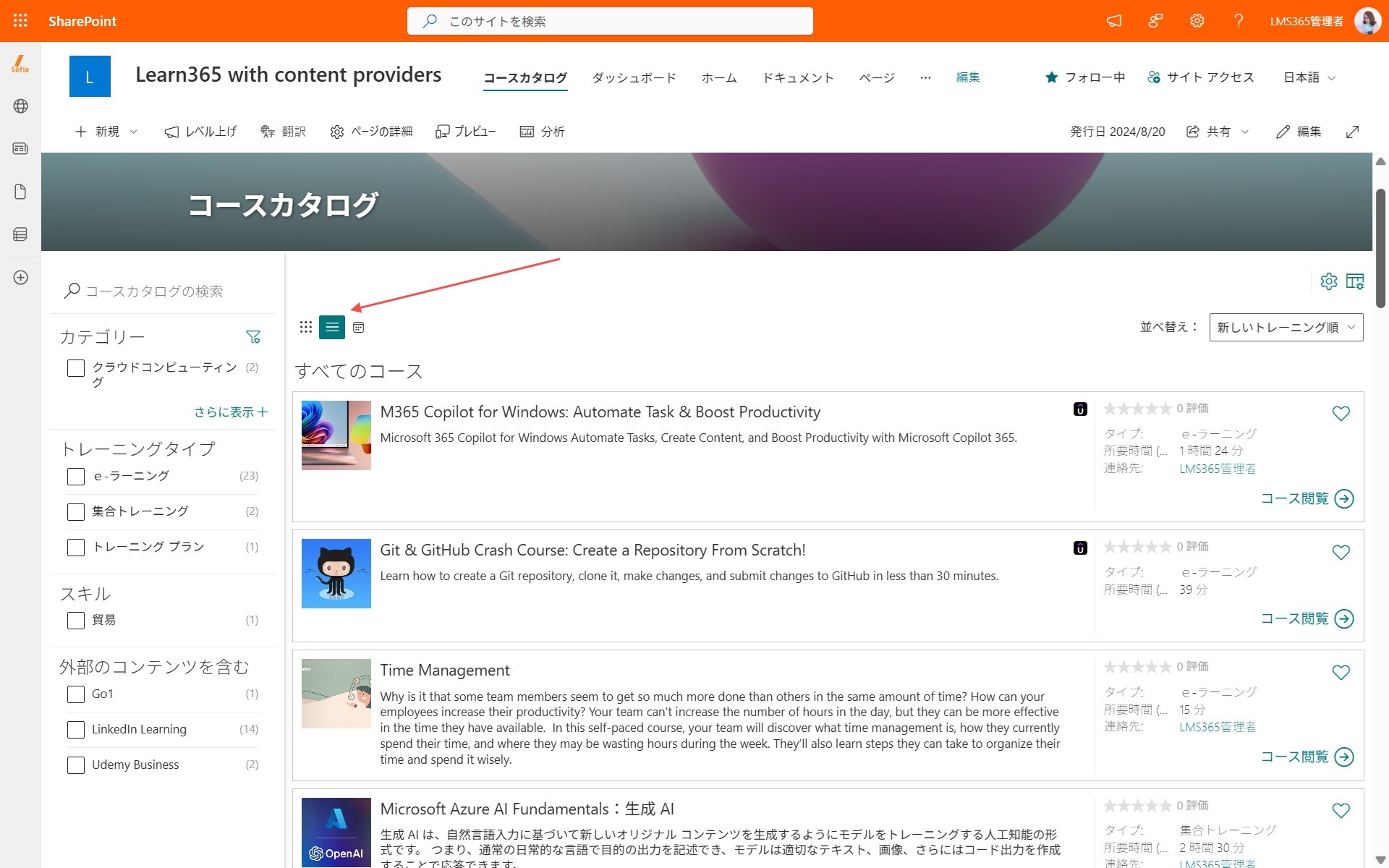This screenshot has width=1389, height=868.
Task: Expand the 新規 dropdown arrow
Action: click(x=134, y=132)
